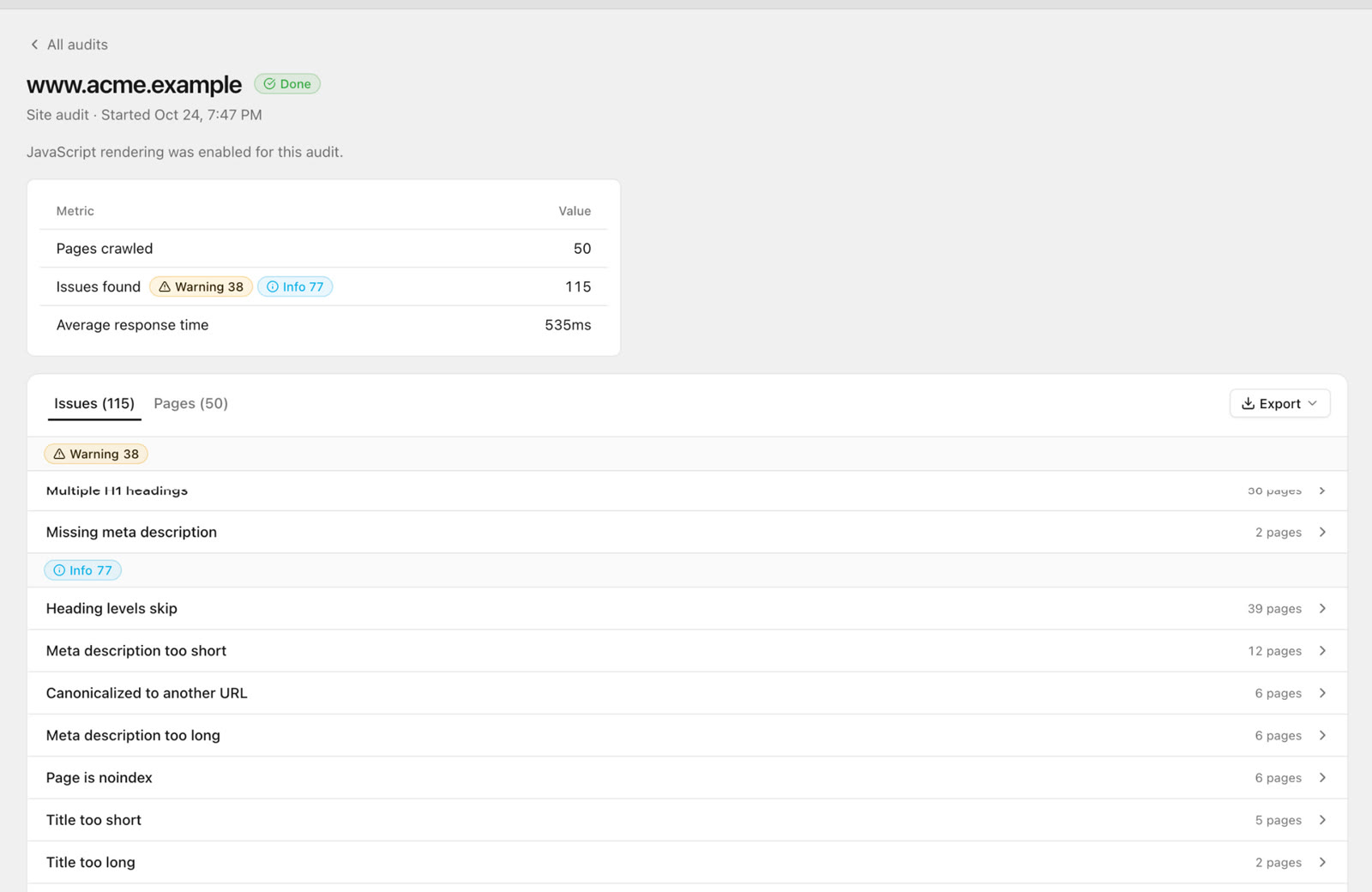The image size is (1372, 892).
Task: Click the 39 pages count for Heading levels skip
Action: [x=1274, y=608]
